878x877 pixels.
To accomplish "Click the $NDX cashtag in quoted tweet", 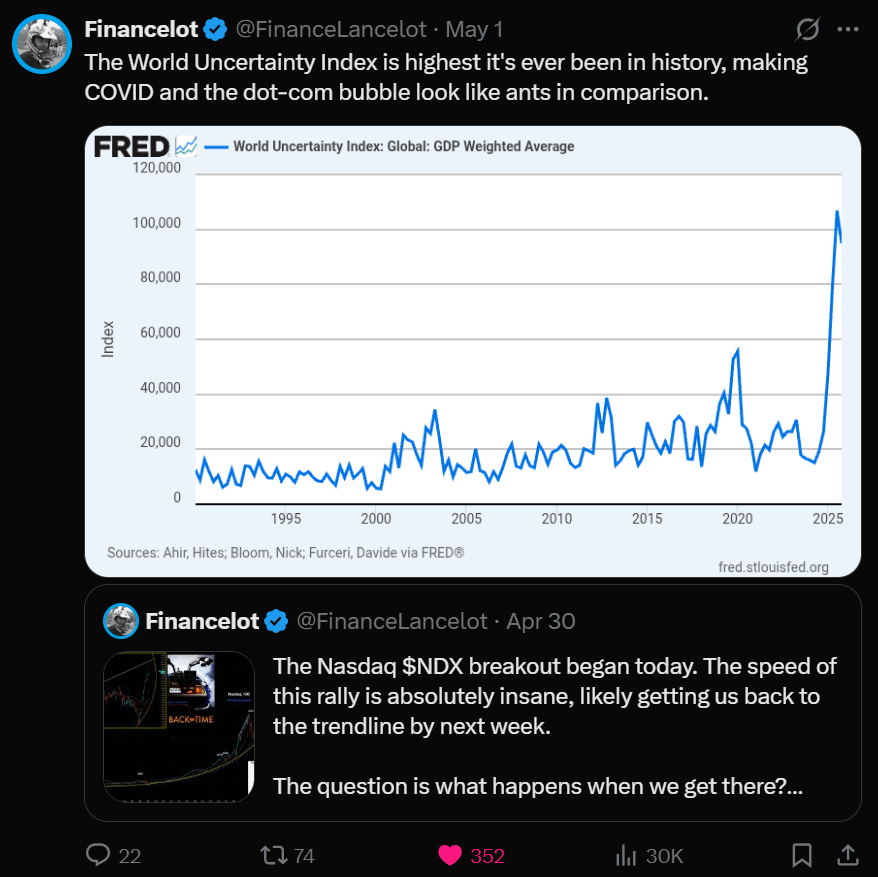I will (x=433, y=666).
